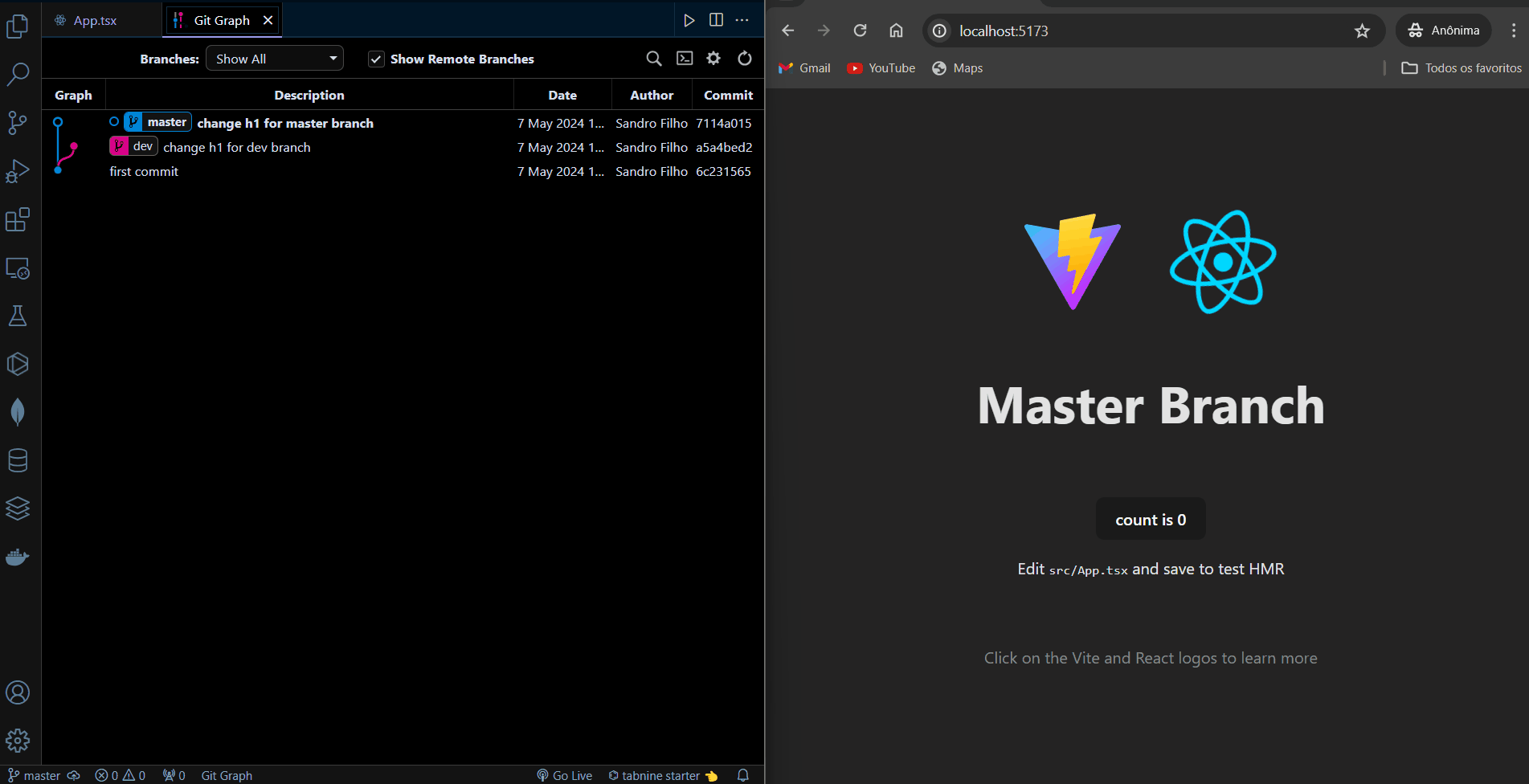Open the Chrome three-dot menu
The image size is (1529, 784).
[x=1514, y=31]
